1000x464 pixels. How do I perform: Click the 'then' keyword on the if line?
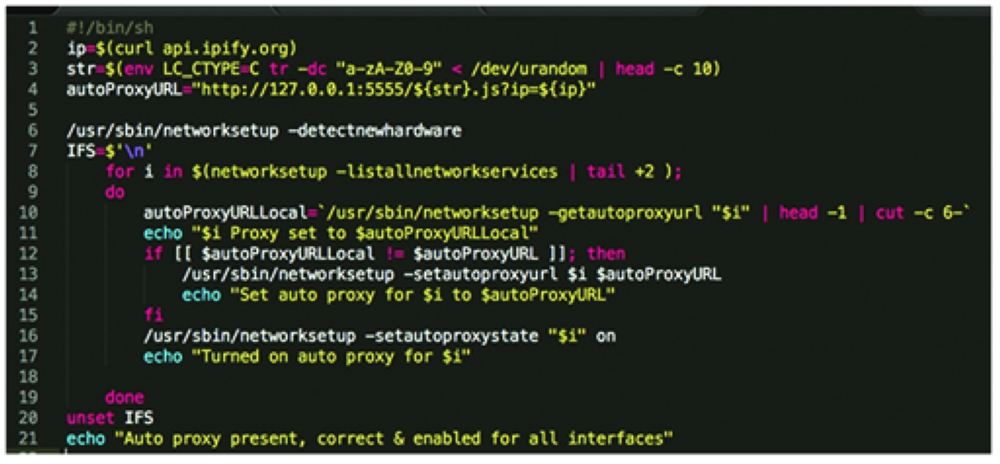click(x=606, y=255)
